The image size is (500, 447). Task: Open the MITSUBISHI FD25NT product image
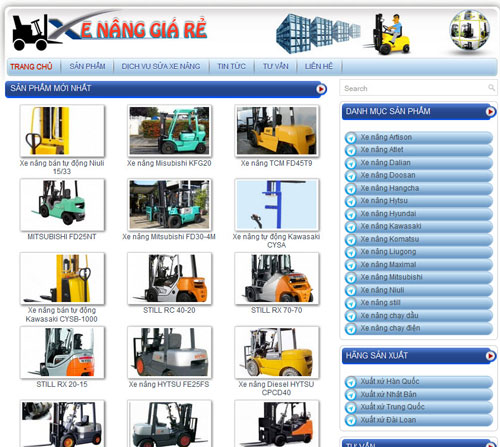pyautogui.click(x=62, y=204)
